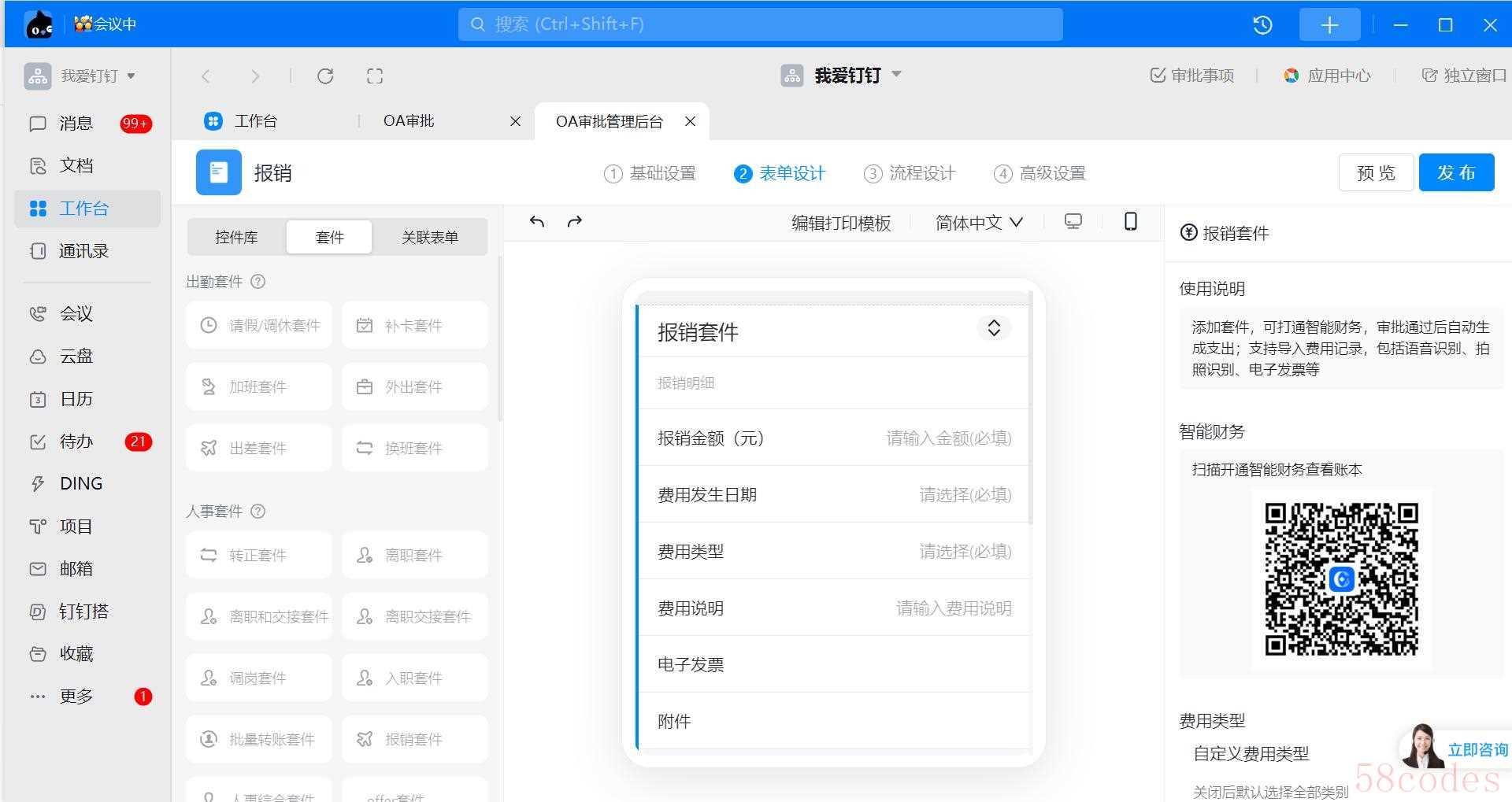Open 项目 in the sidebar
Image resolution: width=1512 pixels, height=802 pixels.
coord(87,527)
